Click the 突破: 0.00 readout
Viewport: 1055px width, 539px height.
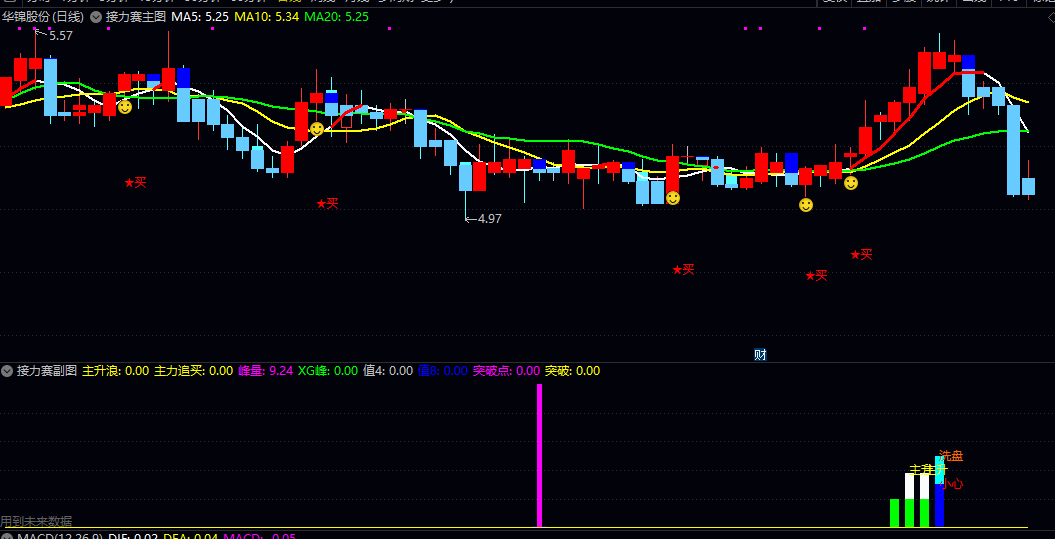tap(573, 370)
